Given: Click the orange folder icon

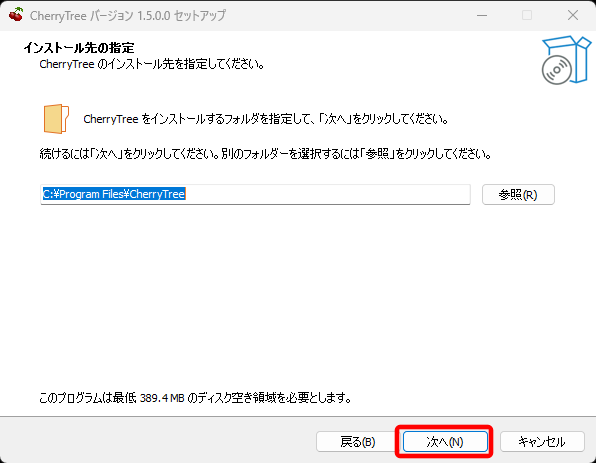Looking at the screenshot, I should [56, 119].
